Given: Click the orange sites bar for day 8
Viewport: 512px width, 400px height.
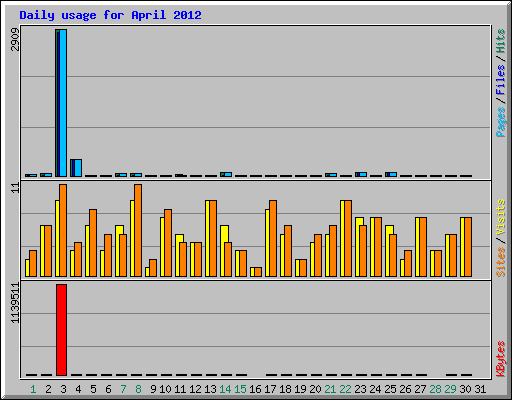Looking at the screenshot, I should (x=138, y=230).
